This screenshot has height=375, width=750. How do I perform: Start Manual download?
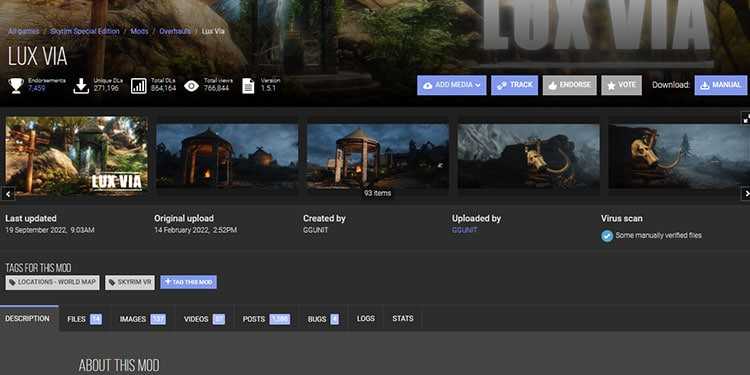click(x=720, y=85)
